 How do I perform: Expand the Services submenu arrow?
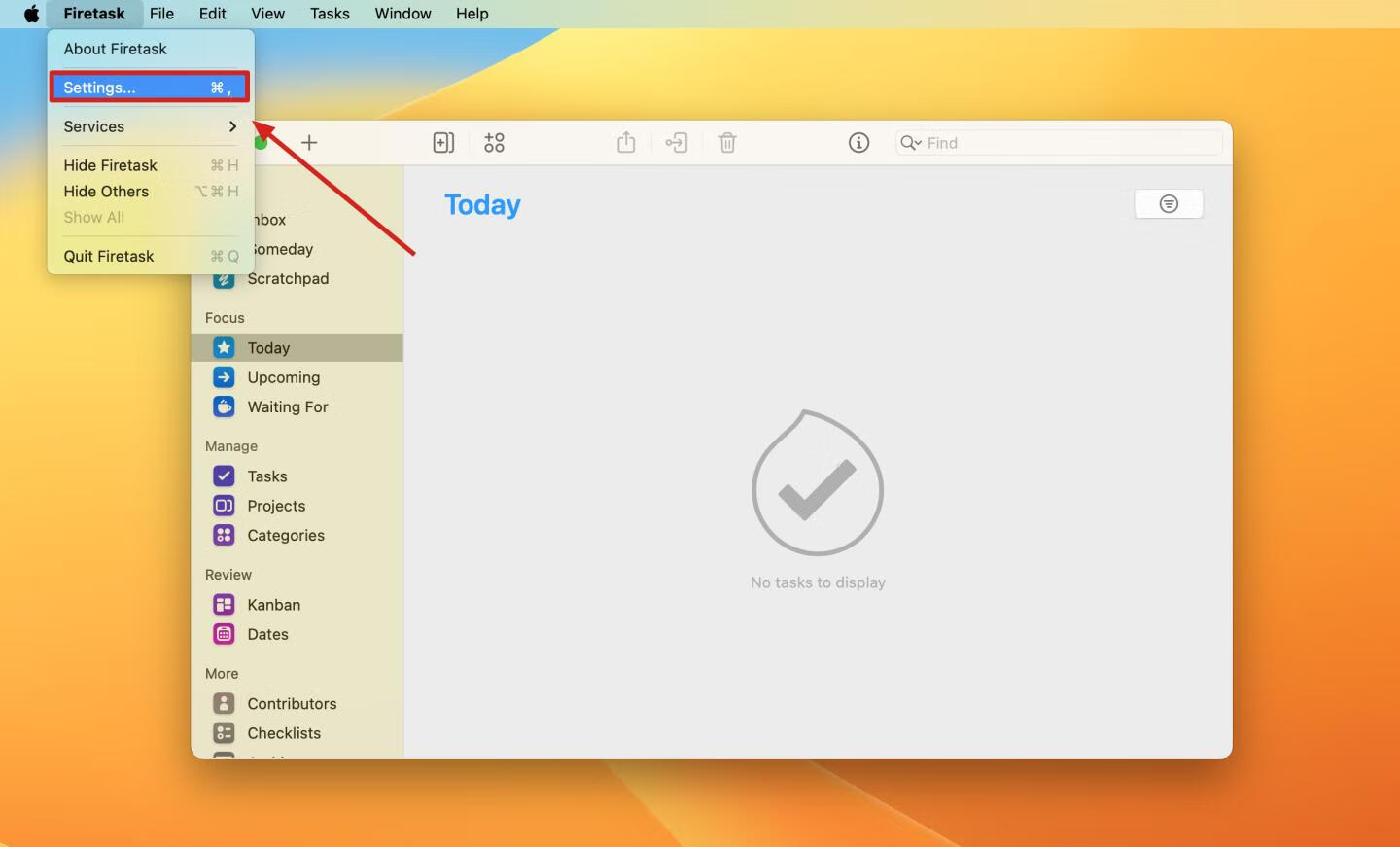232,126
